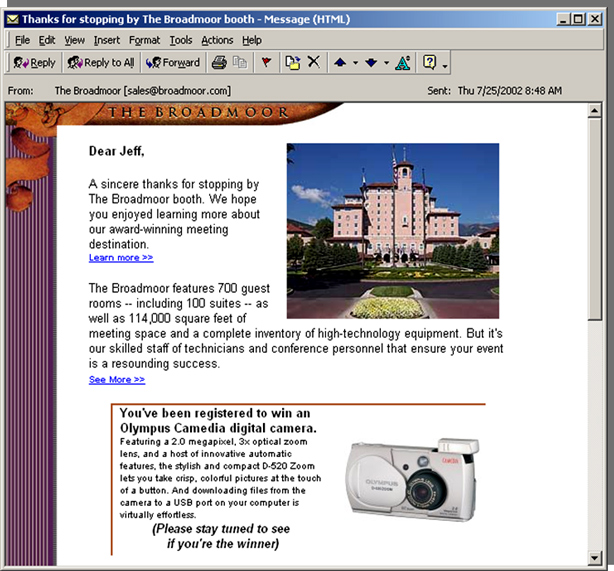This screenshot has width=614, height=571.
Task: Open the Actions menu
Action: point(217,40)
